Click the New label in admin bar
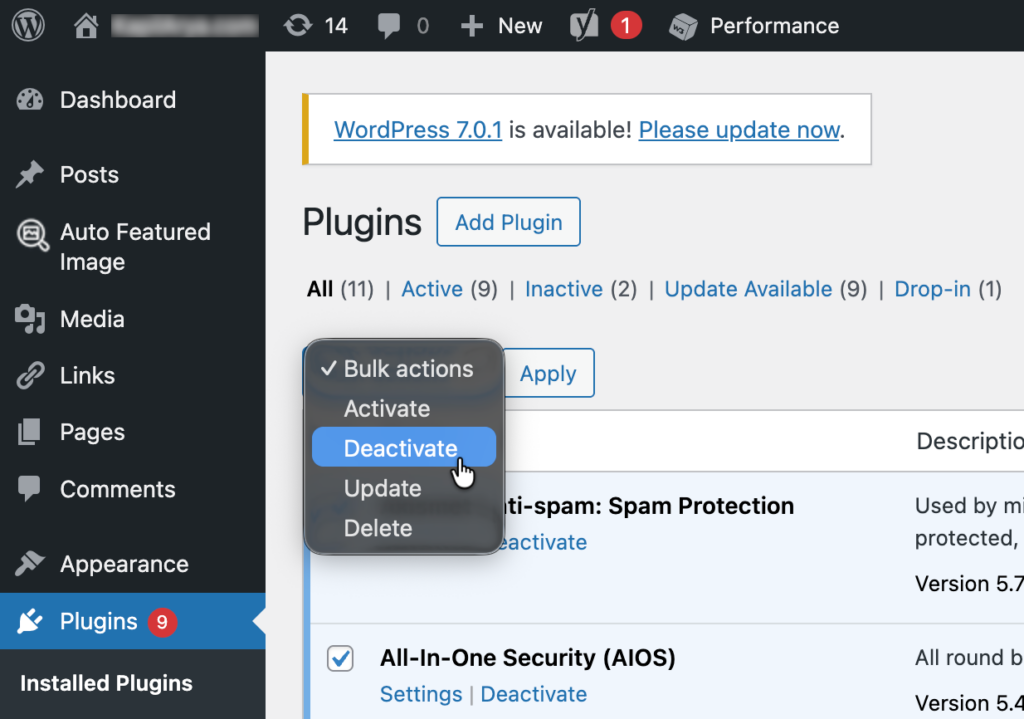This screenshot has width=1024, height=719. 520,26
